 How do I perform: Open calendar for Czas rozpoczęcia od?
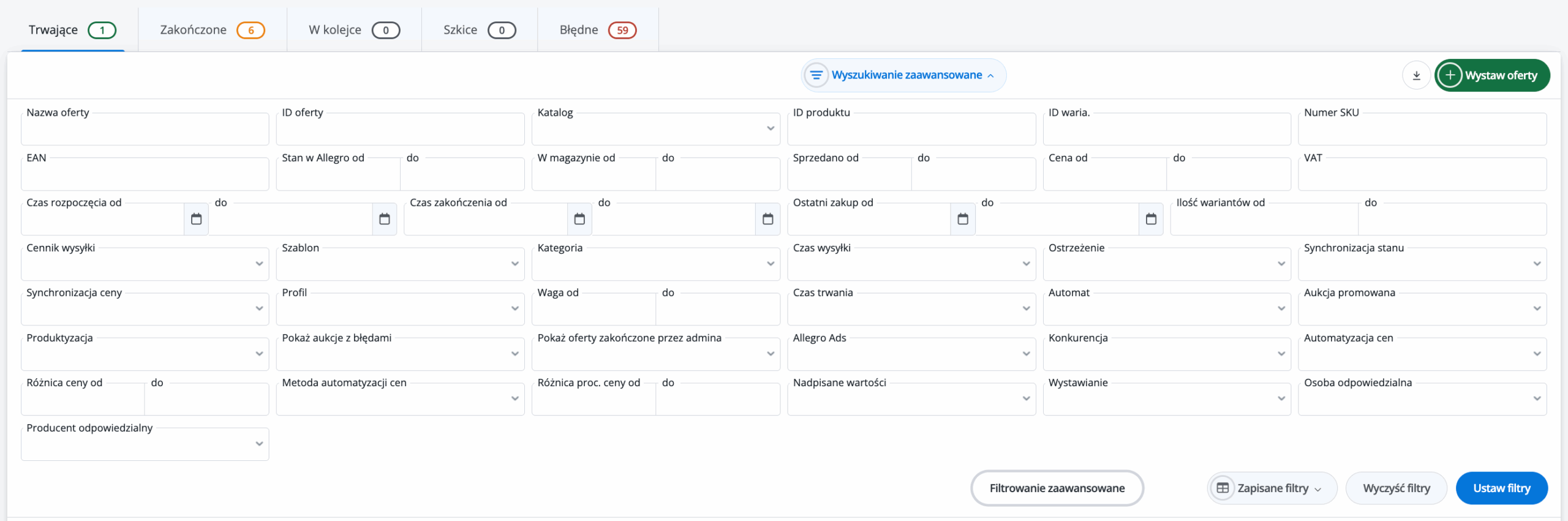coord(196,219)
